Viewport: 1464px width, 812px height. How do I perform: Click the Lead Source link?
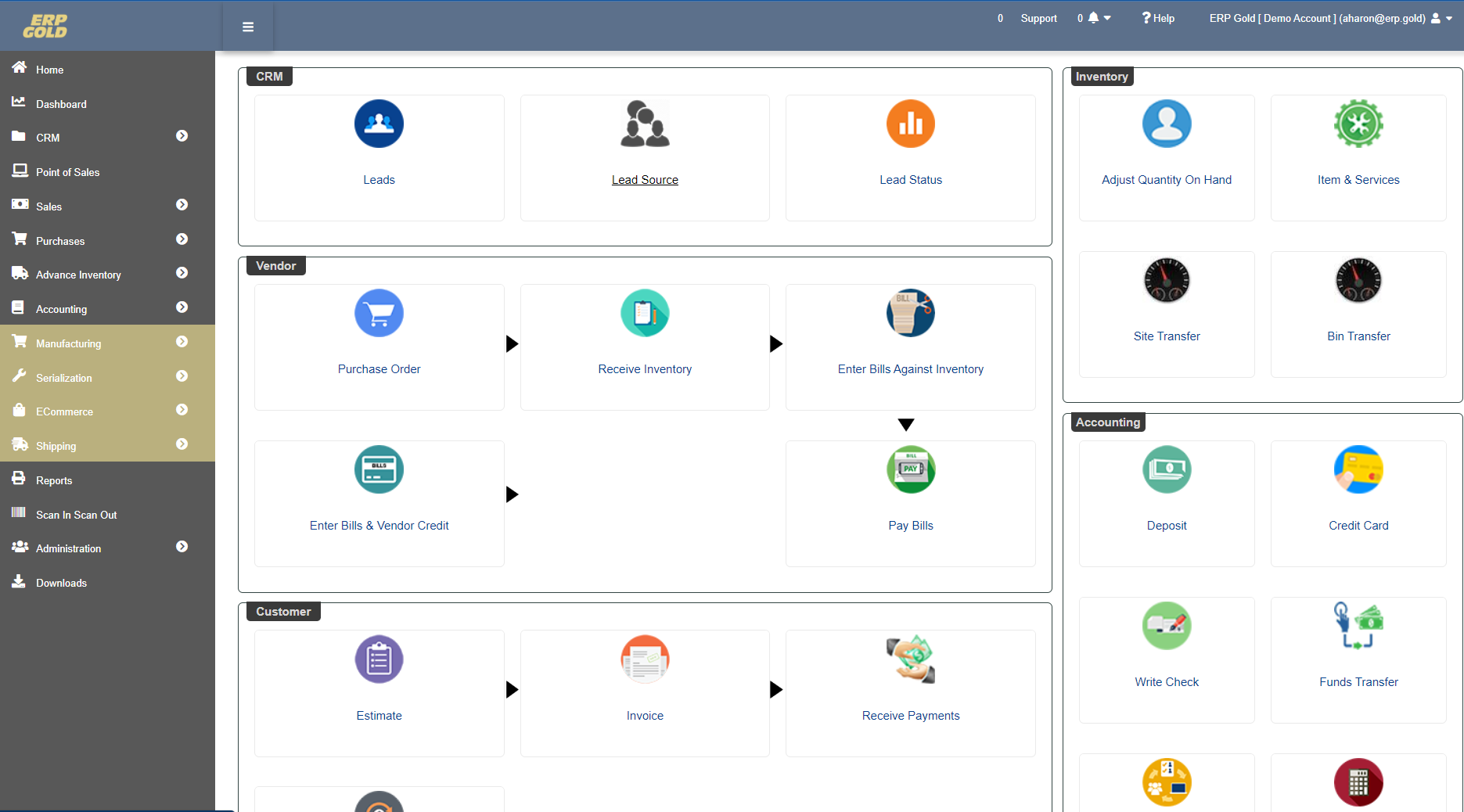tap(645, 180)
